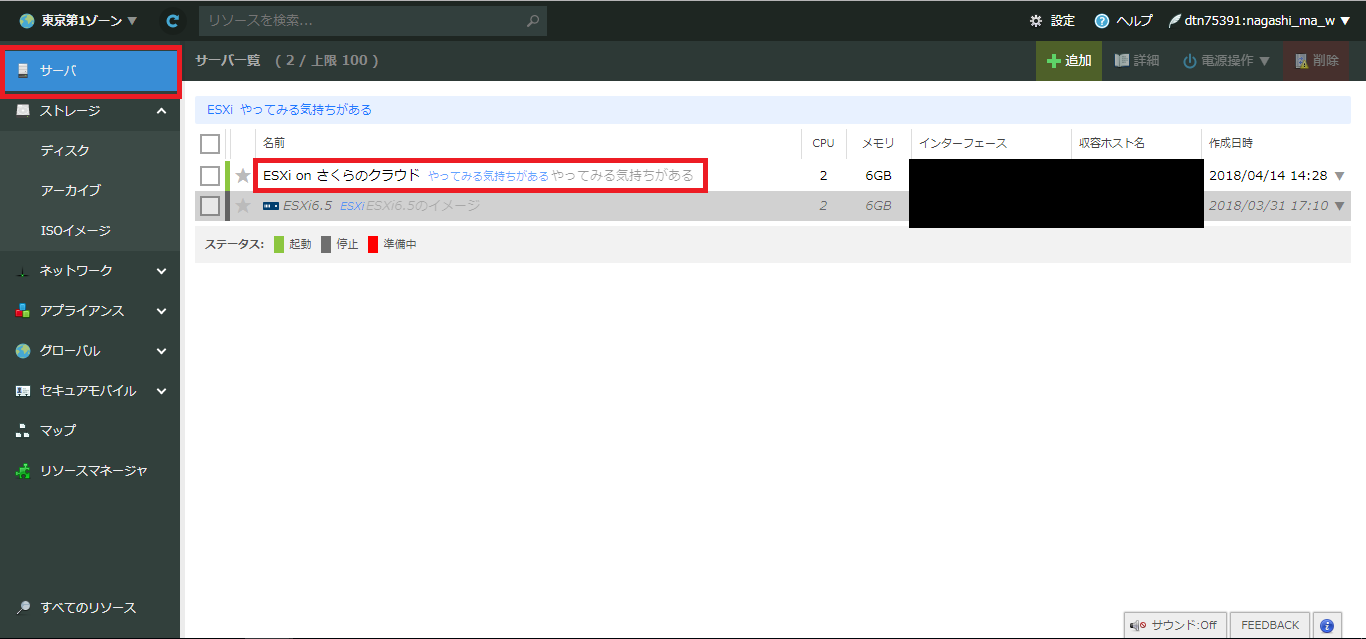Viewport: 1366px width, 639px height.
Task: Click the feather icon beside the account name
Action: [x=1175, y=20]
